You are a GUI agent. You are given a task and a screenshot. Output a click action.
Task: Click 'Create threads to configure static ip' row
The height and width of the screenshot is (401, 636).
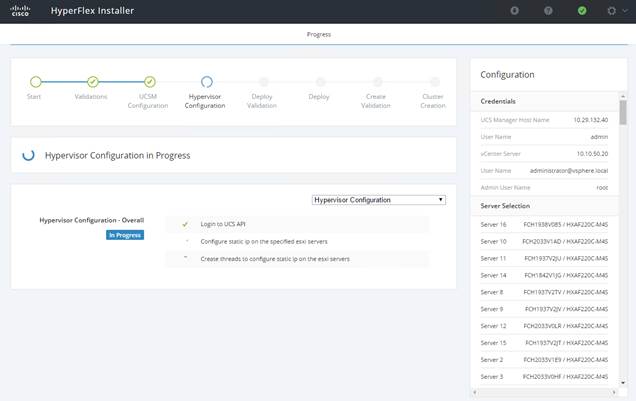pyautogui.click(x=297, y=259)
